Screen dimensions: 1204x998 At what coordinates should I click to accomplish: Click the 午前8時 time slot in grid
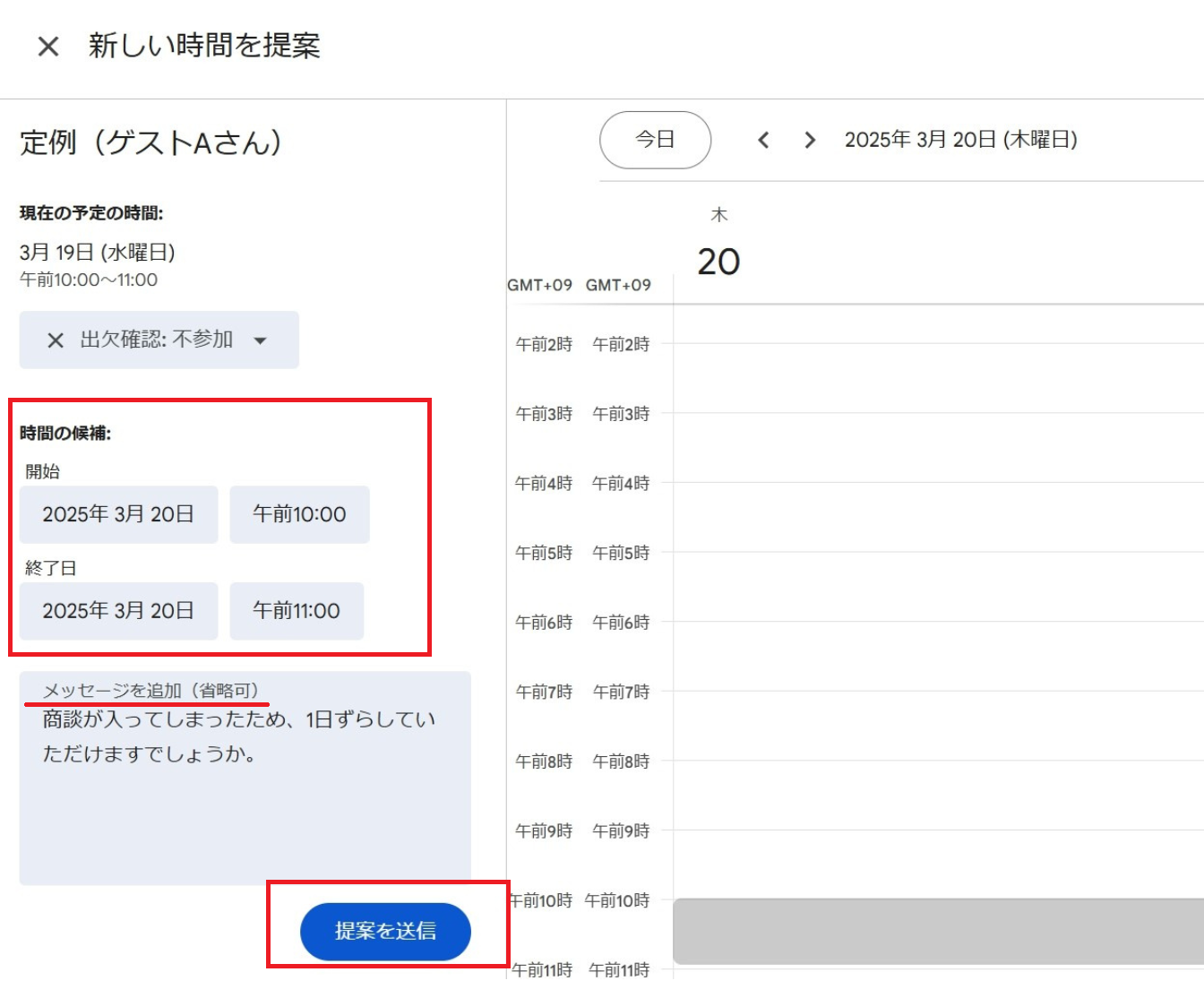(937, 796)
